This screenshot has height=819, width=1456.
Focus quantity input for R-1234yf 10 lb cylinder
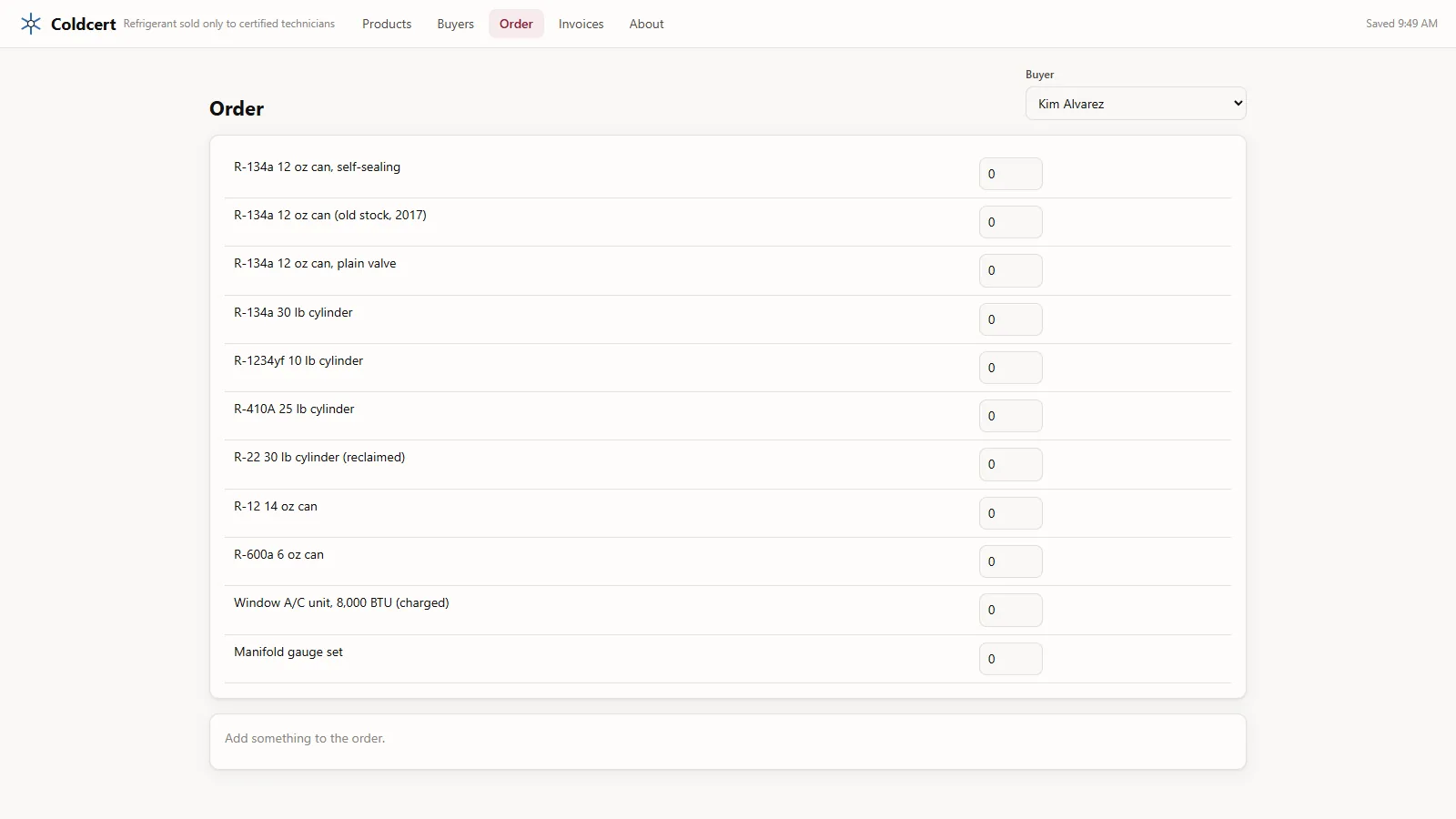[x=1010, y=368]
